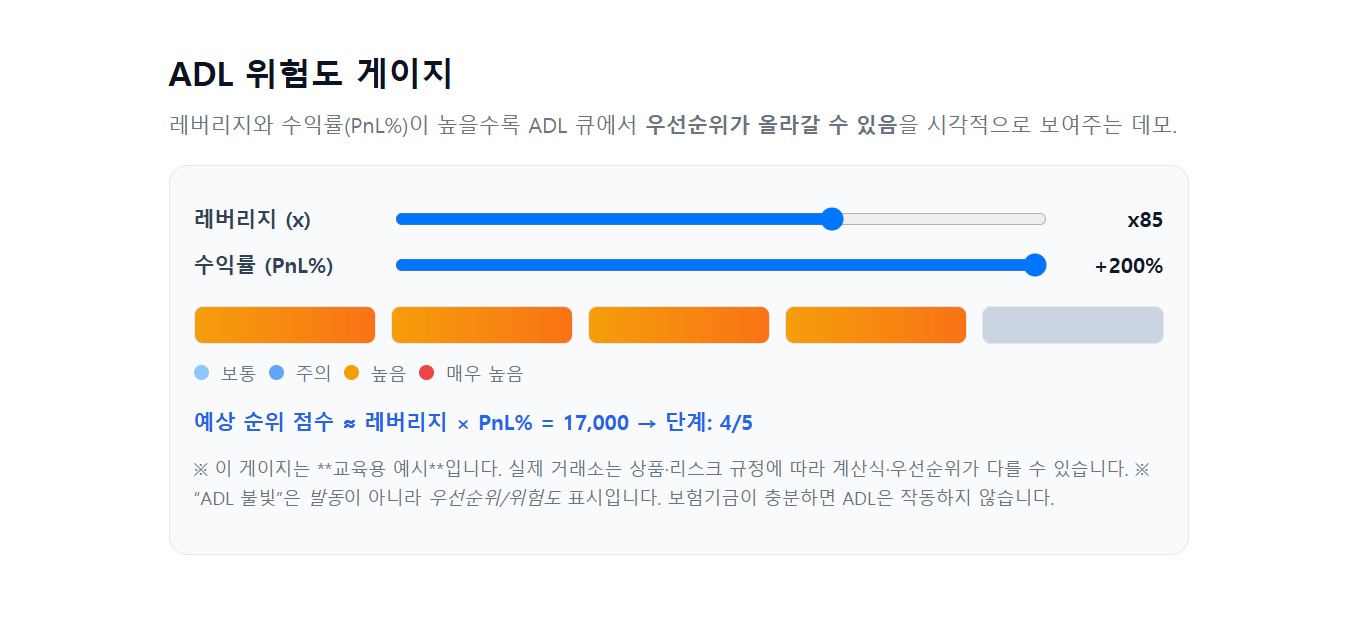Click the third orange gauge segment
The height and width of the screenshot is (619, 1352).
[678, 324]
